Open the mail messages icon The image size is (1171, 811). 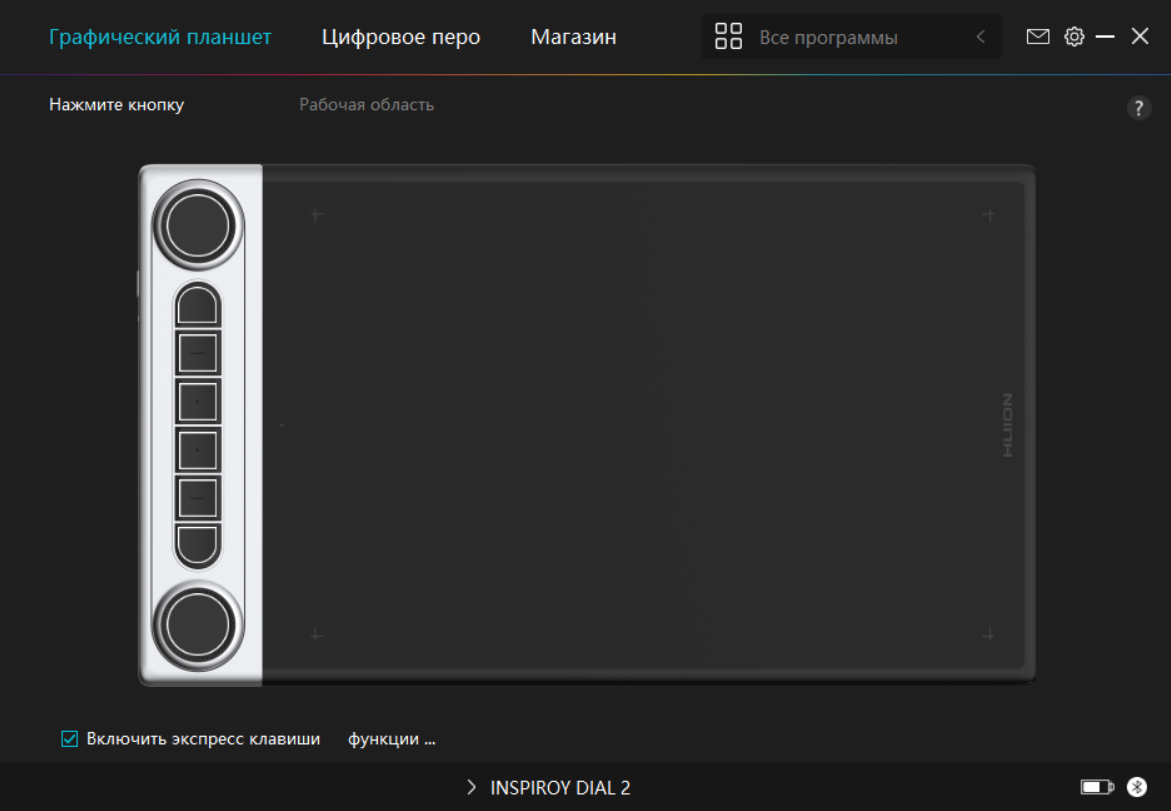pos(1038,37)
